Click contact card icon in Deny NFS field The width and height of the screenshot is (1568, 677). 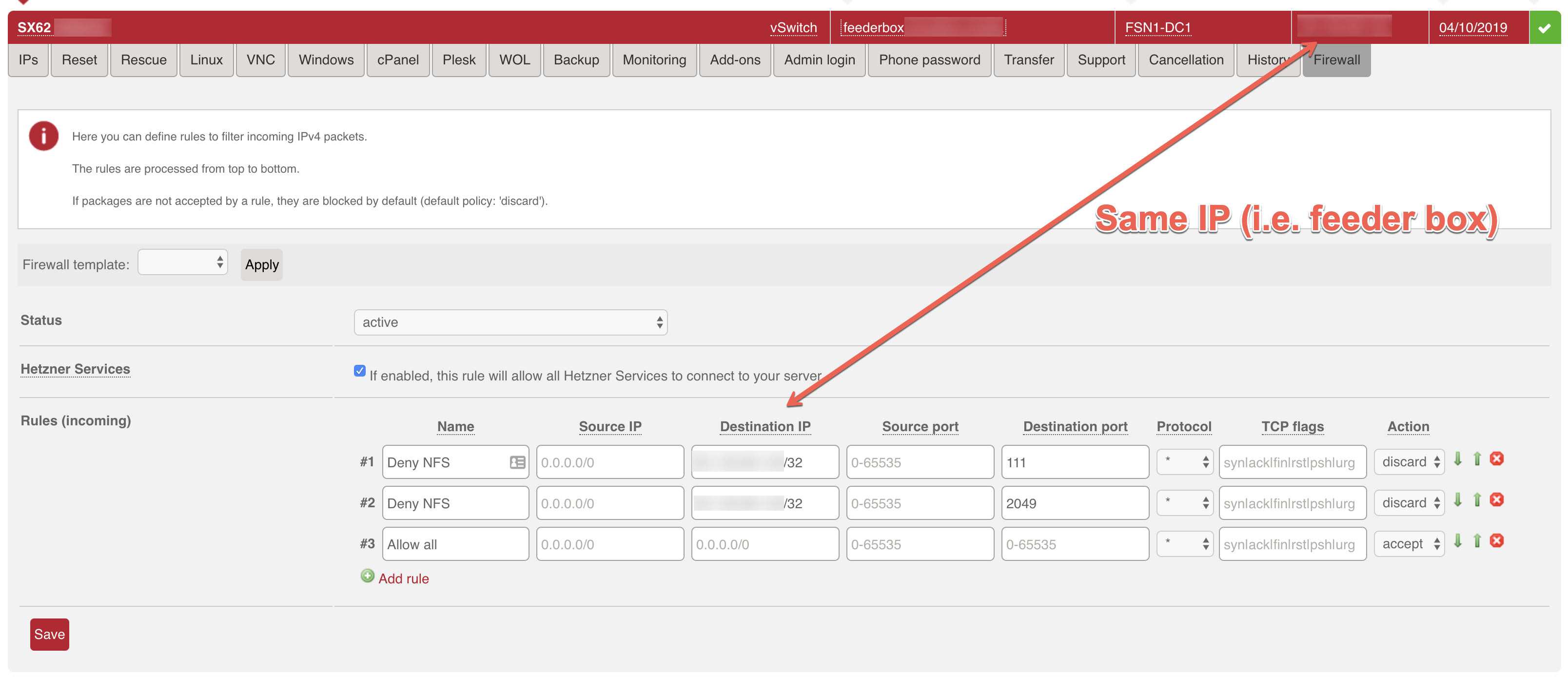click(x=517, y=463)
